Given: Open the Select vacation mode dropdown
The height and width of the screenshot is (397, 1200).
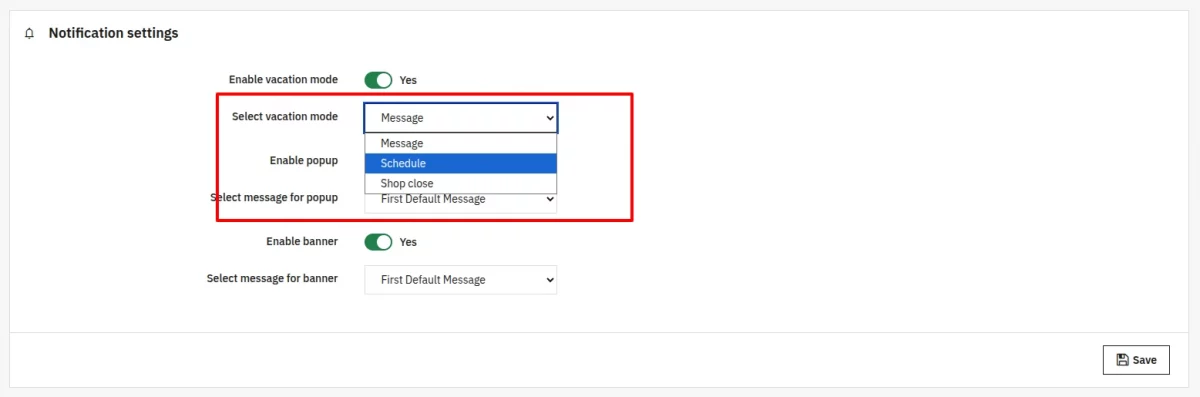Looking at the screenshot, I should (x=461, y=118).
